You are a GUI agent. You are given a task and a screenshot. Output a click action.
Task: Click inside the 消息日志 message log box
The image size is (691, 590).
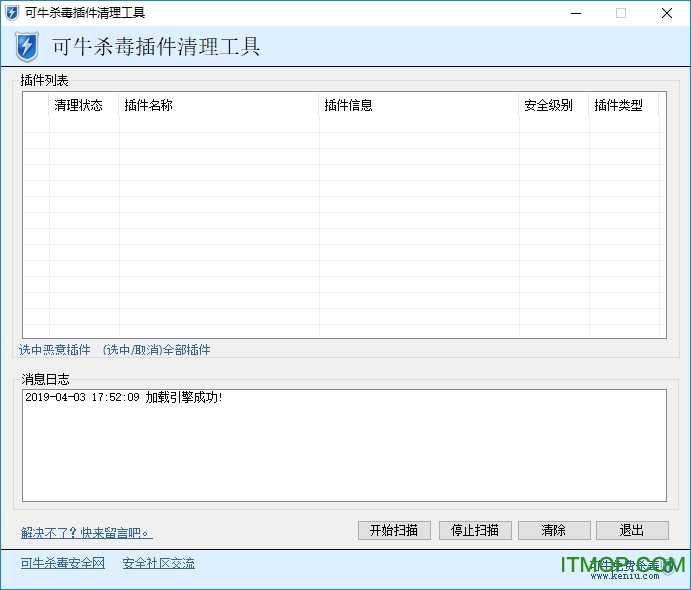344,445
